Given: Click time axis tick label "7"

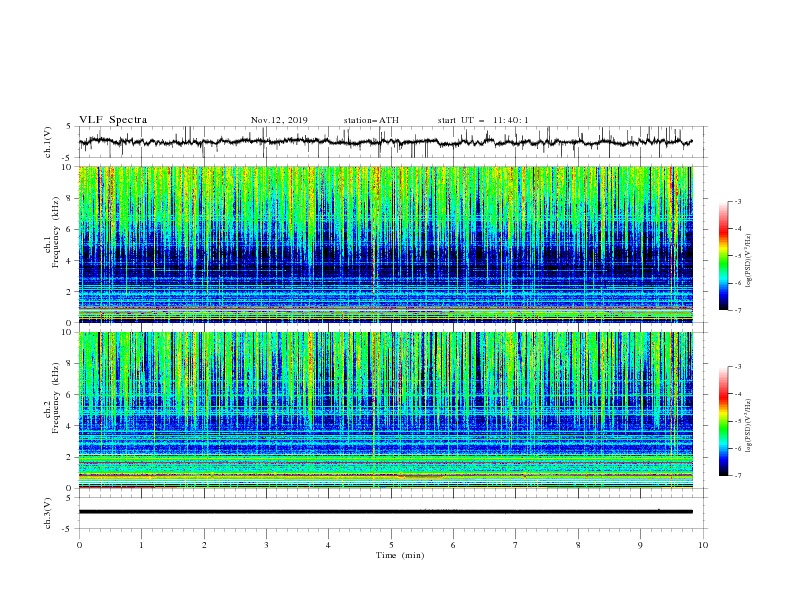Looking at the screenshot, I should point(516,545).
